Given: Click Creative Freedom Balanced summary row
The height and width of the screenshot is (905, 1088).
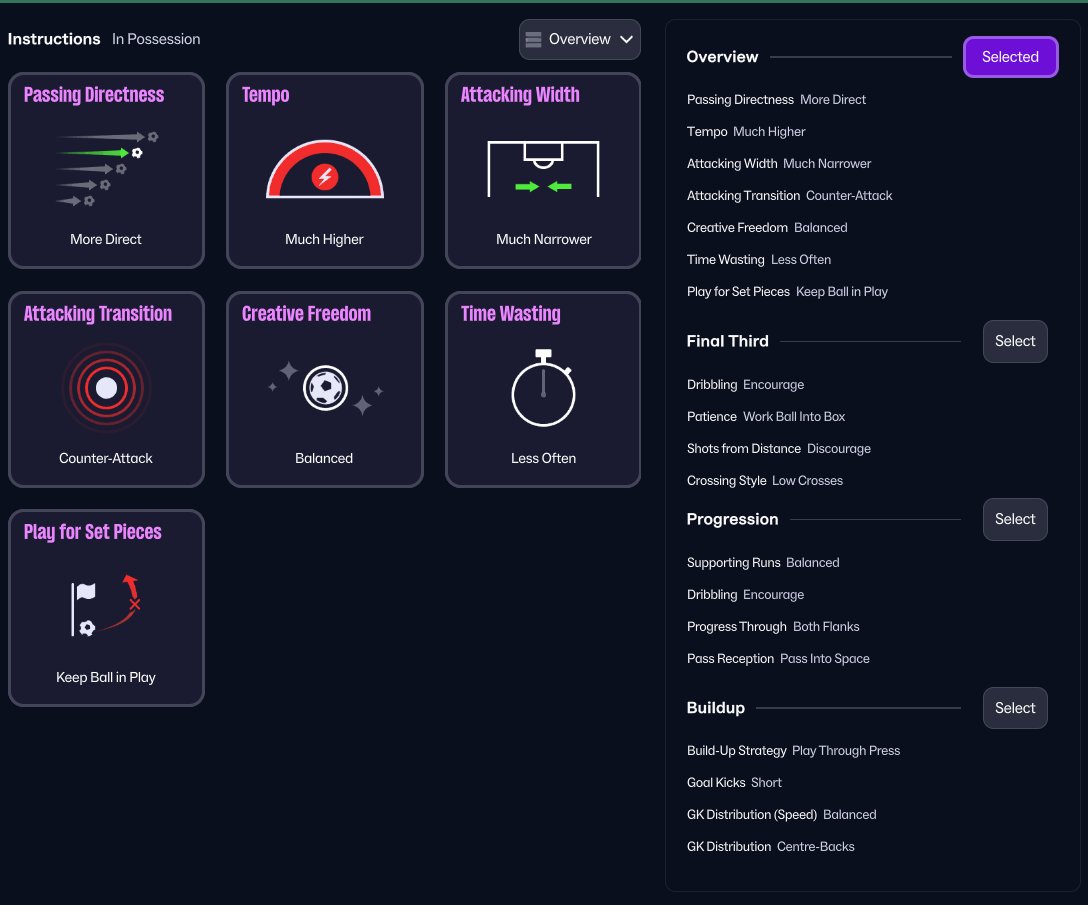Looking at the screenshot, I should point(767,228).
